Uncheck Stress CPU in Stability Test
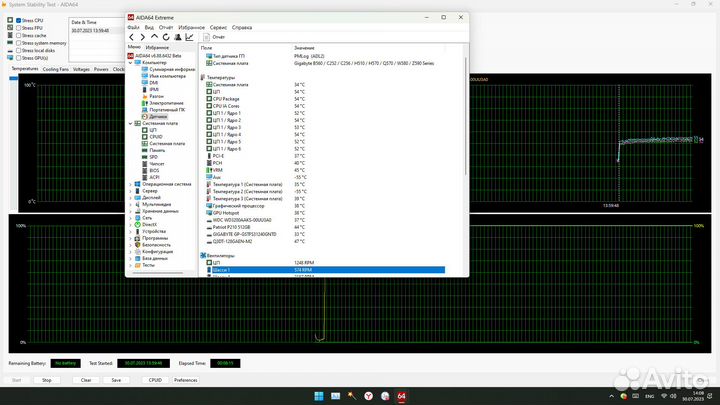 (x=18, y=21)
